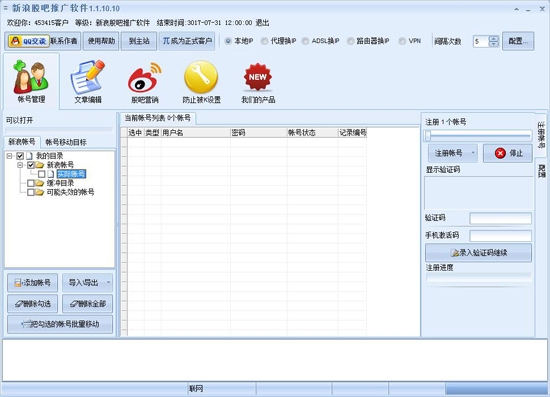Select the 当前帐号列表 tab

(x=157, y=118)
